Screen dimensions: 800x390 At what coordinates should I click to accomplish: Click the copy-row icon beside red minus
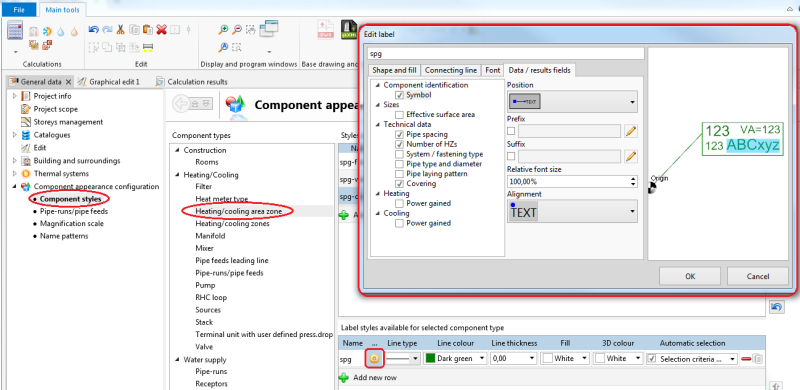coord(758,359)
